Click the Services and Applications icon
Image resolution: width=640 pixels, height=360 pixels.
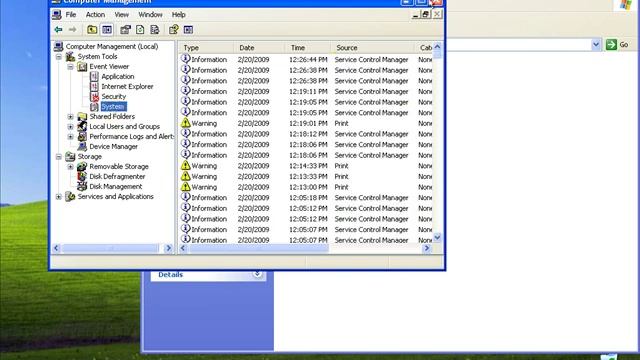click(x=70, y=197)
